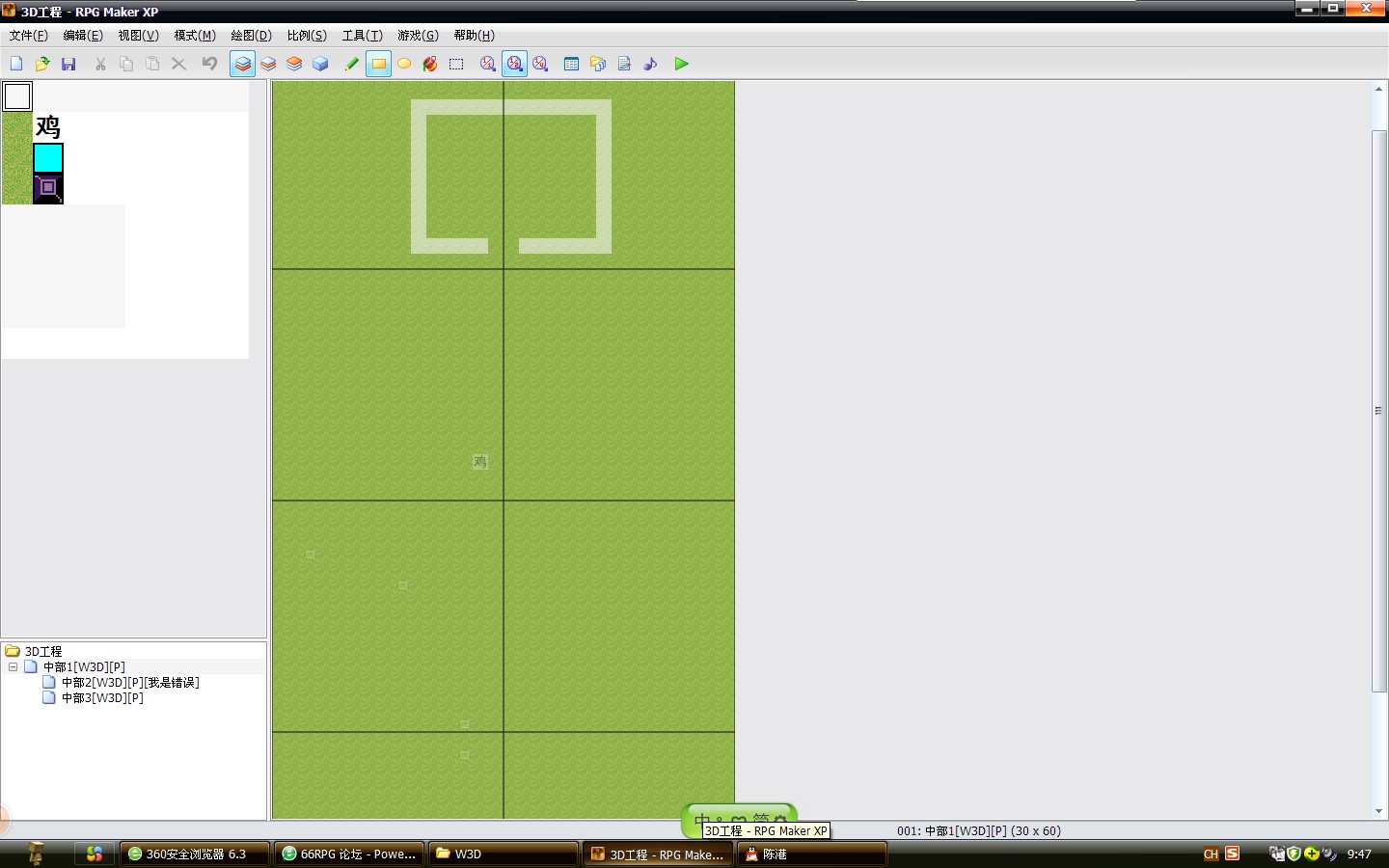Viewport: 1389px width, 868px height.
Task: Save project with floppy disk icon
Action: click(x=68, y=64)
